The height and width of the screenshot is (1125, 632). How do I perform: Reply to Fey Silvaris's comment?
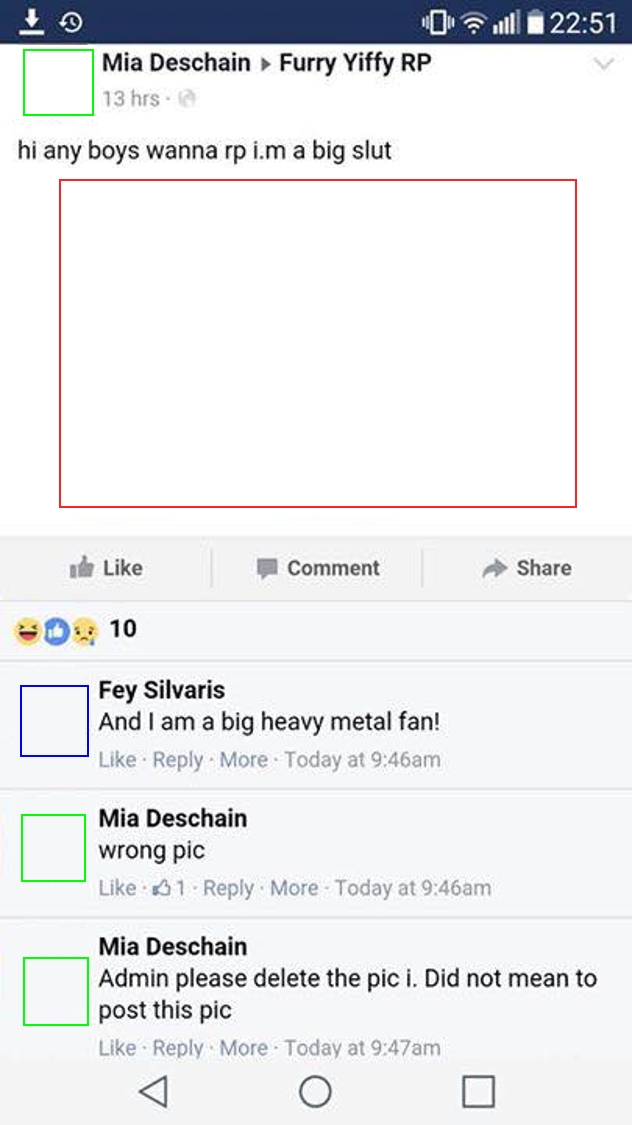click(178, 760)
